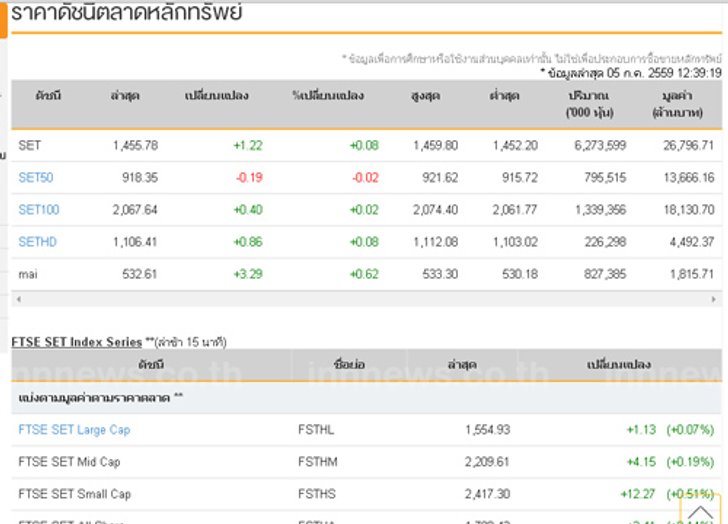Click SETHD change value +0.86
728x524 pixels.
point(248,242)
